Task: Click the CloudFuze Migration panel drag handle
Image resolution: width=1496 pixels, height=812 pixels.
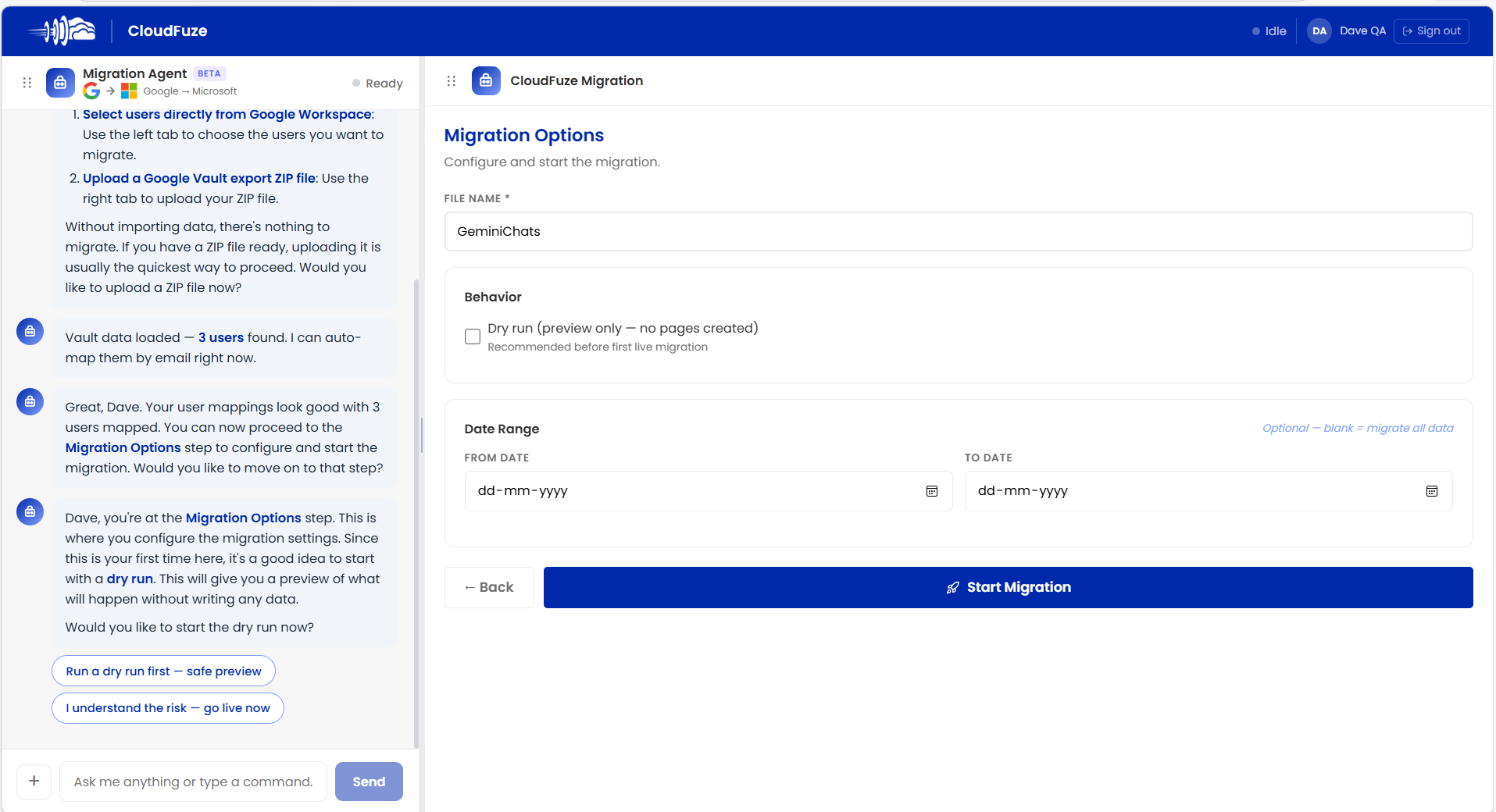Action: (452, 80)
